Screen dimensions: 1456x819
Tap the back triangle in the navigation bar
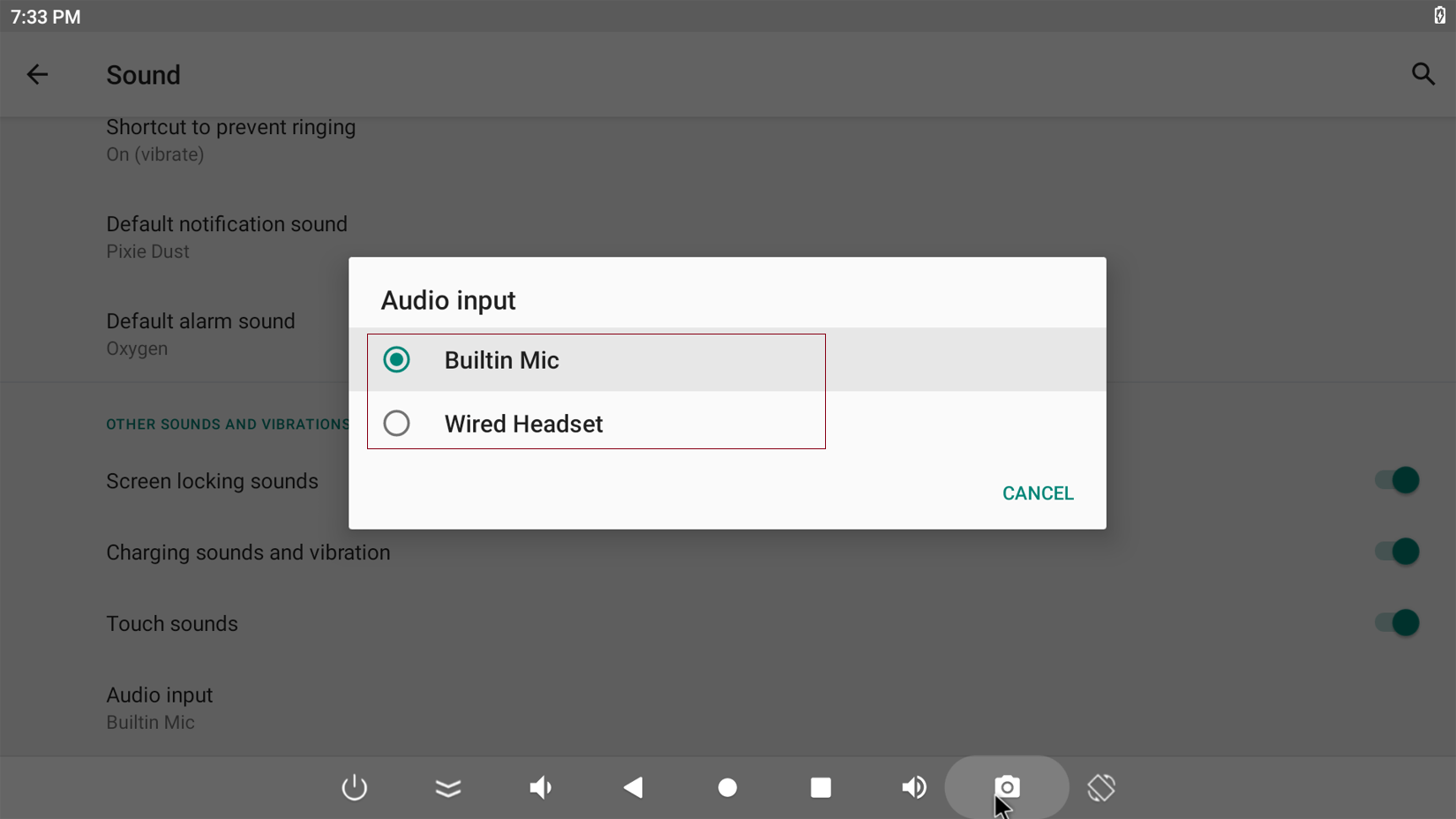pos(633,787)
